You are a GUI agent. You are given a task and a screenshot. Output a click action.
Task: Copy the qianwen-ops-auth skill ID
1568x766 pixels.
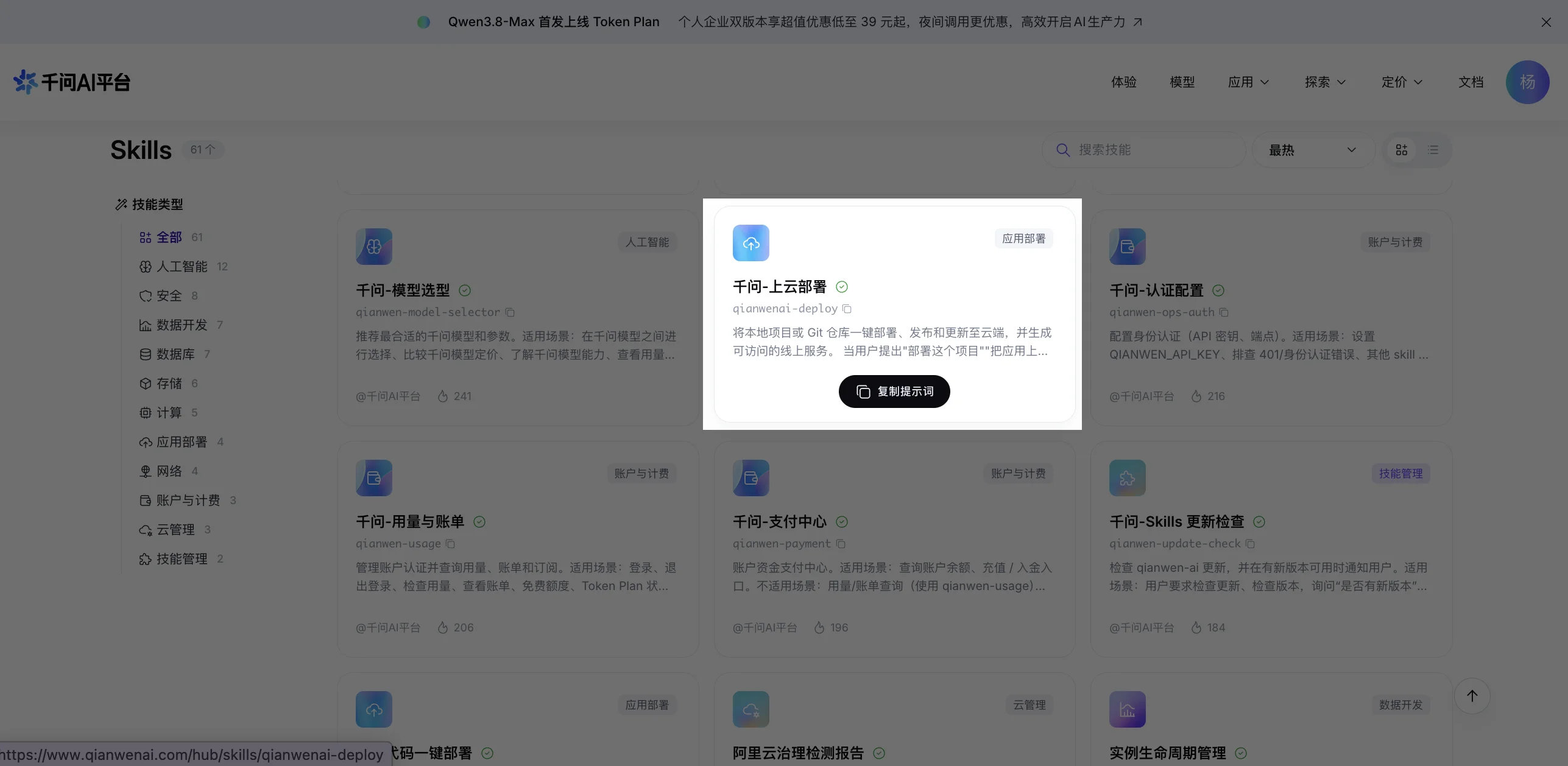coord(1224,312)
